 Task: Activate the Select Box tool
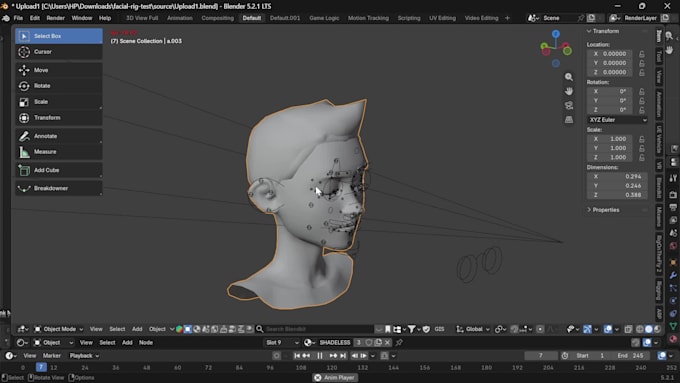point(59,36)
